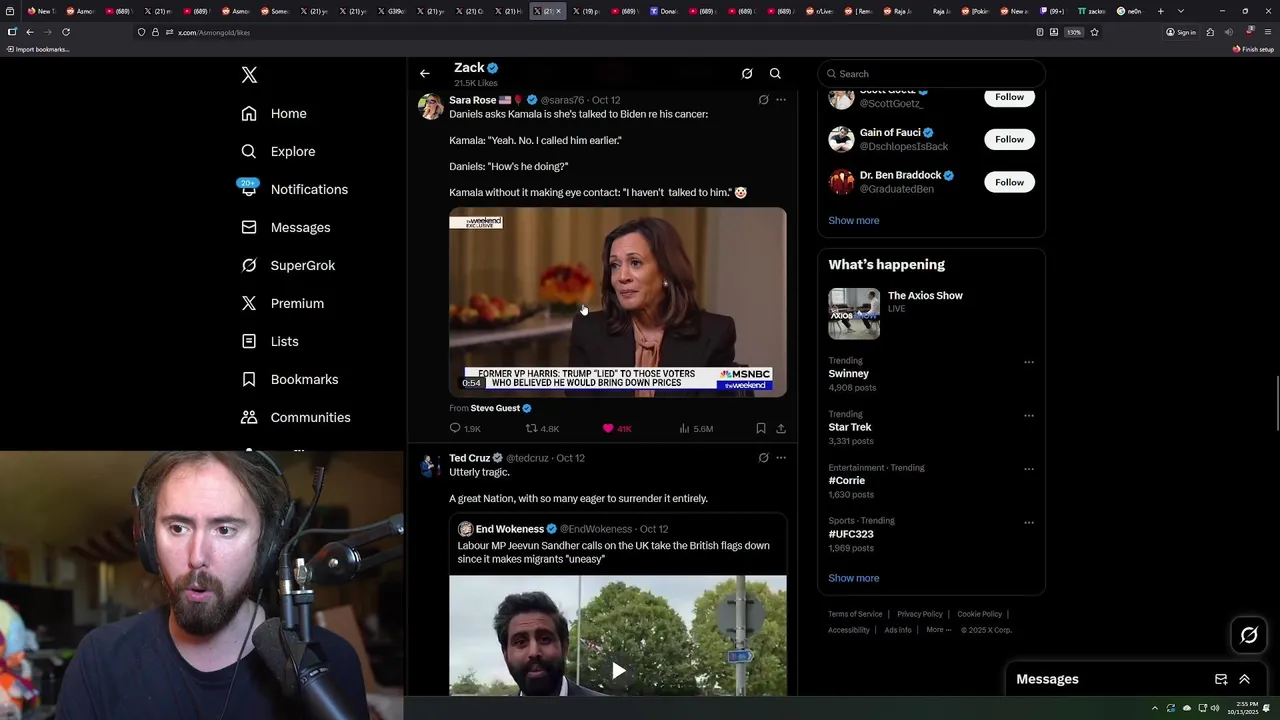Open more options for Star Trek trend

click(1028, 415)
